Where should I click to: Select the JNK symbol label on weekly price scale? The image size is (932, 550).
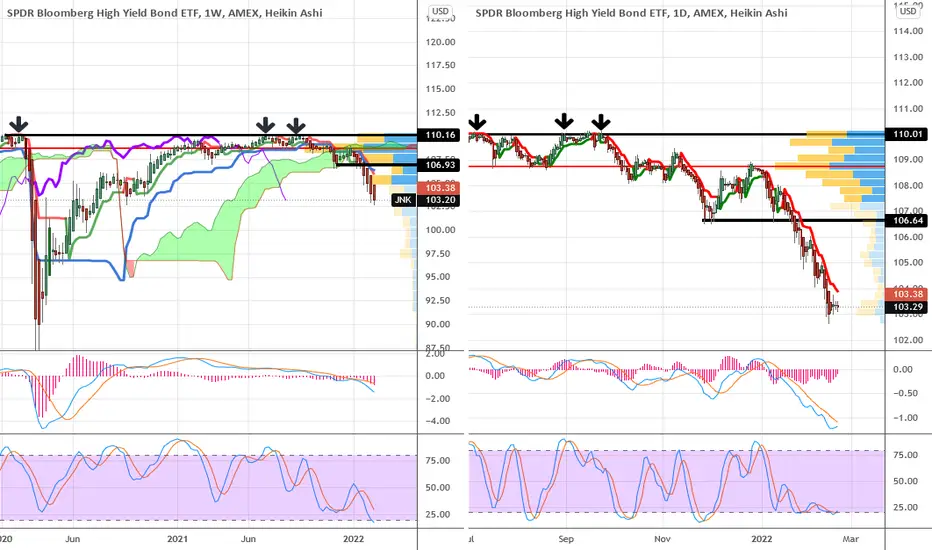404,200
